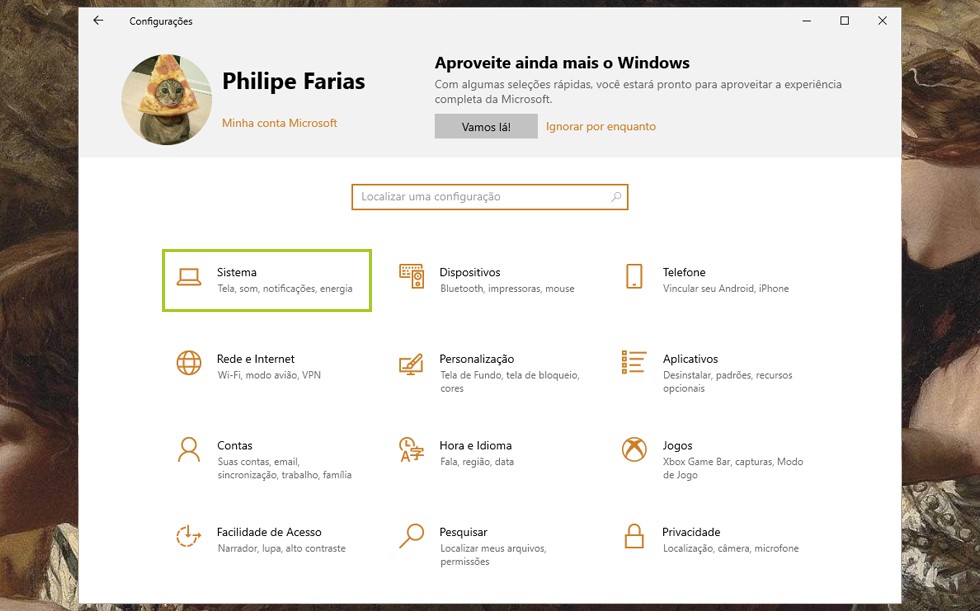Open the Privacidade padlock icon
The width and height of the screenshot is (980, 611).
click(634, 536)
